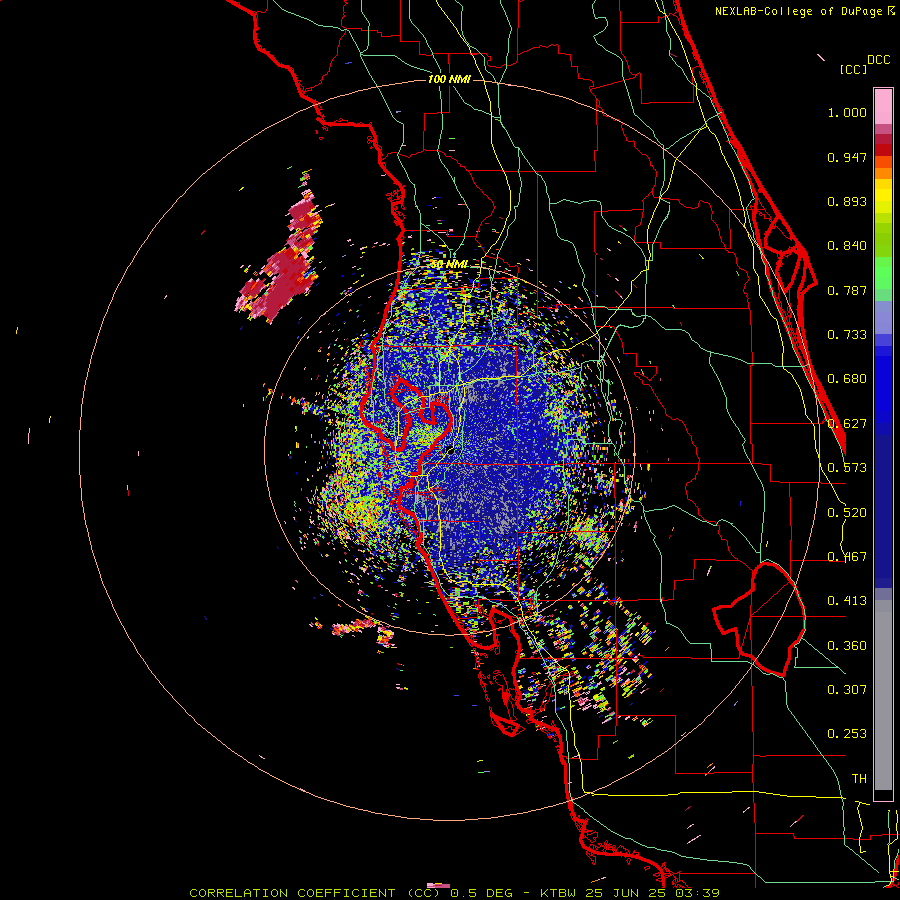Select the 0.680 legend value
The image size is (900, 900).
(x=847, y=379)
